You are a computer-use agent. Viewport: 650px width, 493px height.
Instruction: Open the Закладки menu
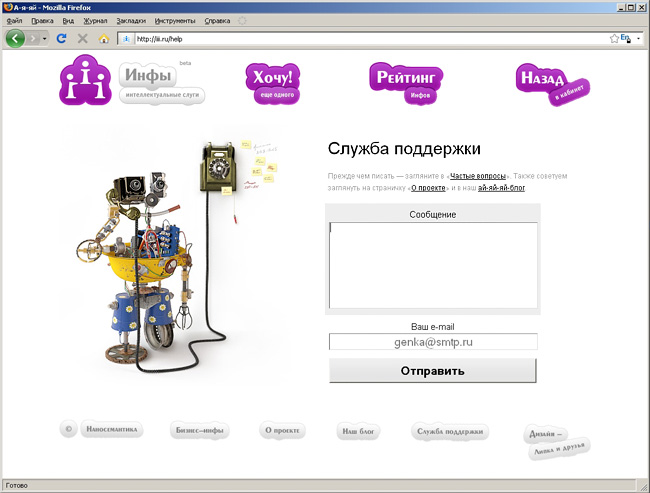130,20
